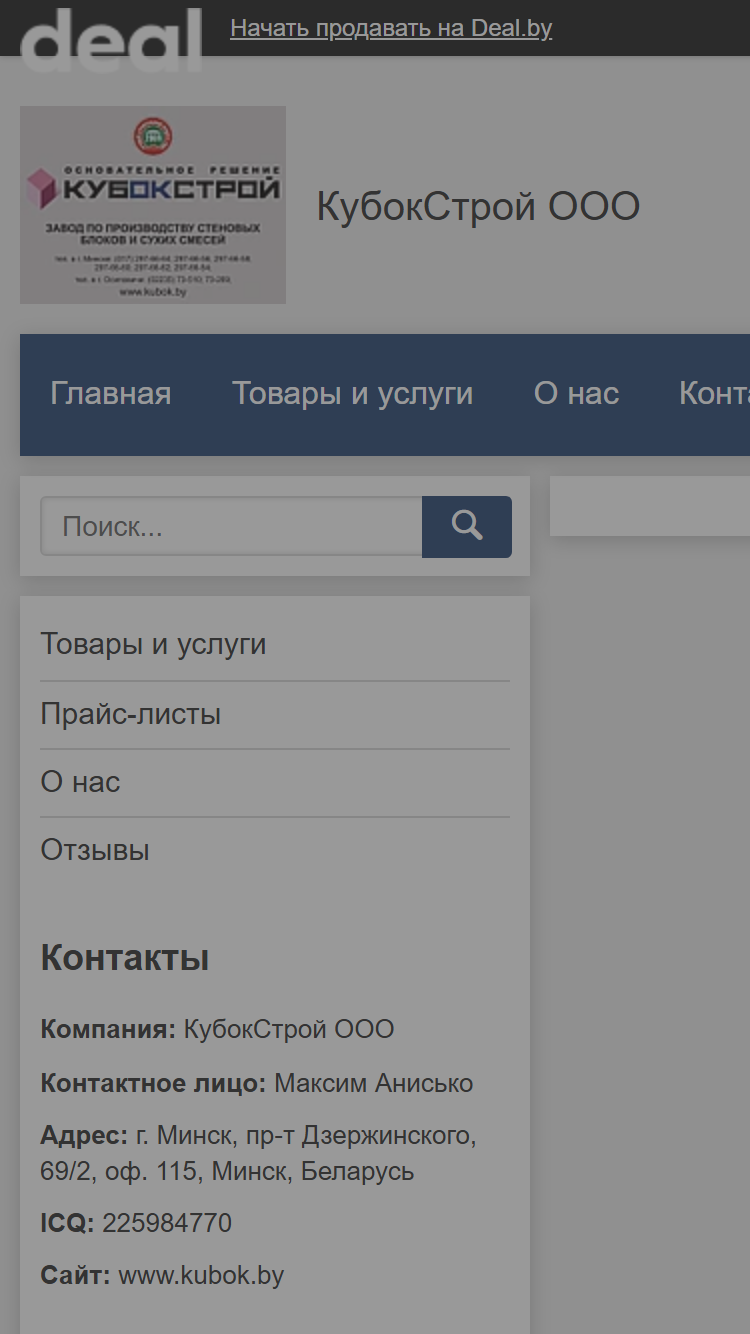Open the О нас tab in the blue navbar
750x1334 pixels.
tap(577, 394)
